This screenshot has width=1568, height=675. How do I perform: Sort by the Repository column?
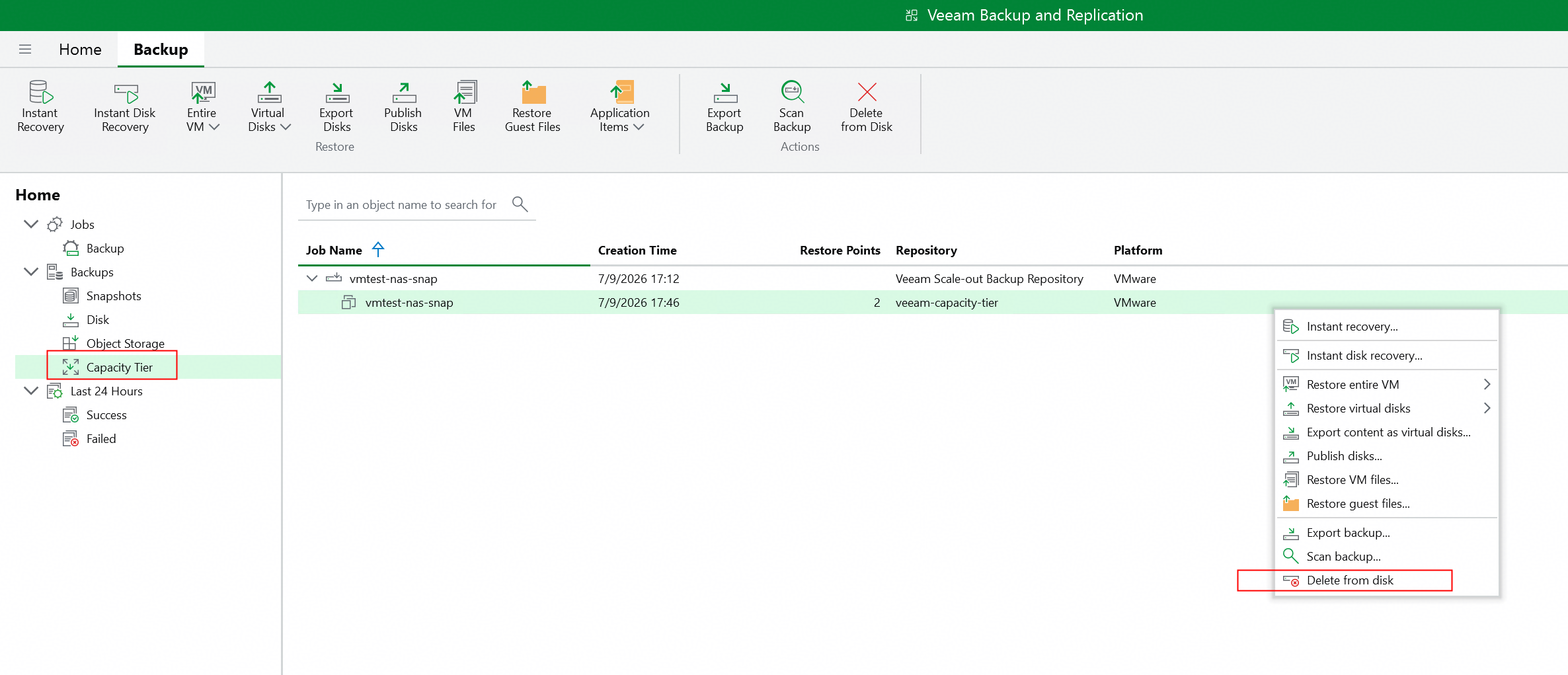(x=926, y=251)
